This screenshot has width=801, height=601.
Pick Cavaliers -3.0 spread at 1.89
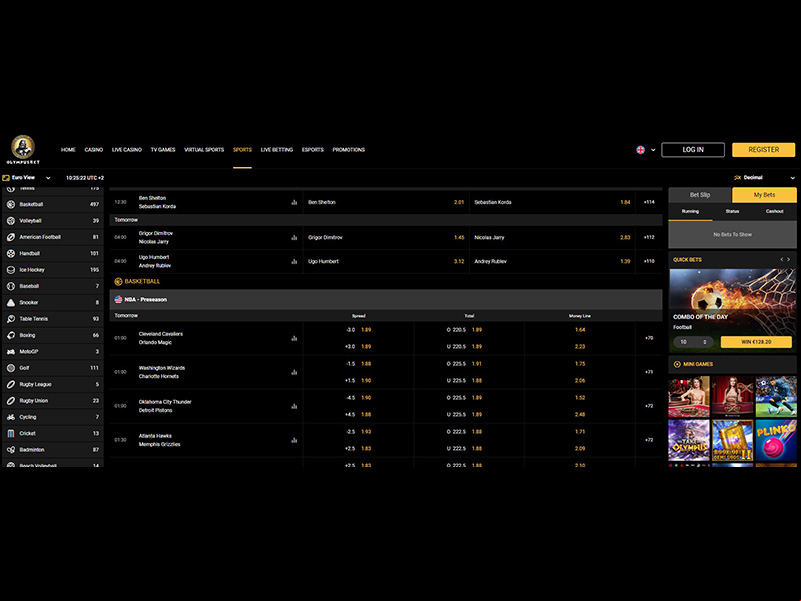tap(359, 330)
